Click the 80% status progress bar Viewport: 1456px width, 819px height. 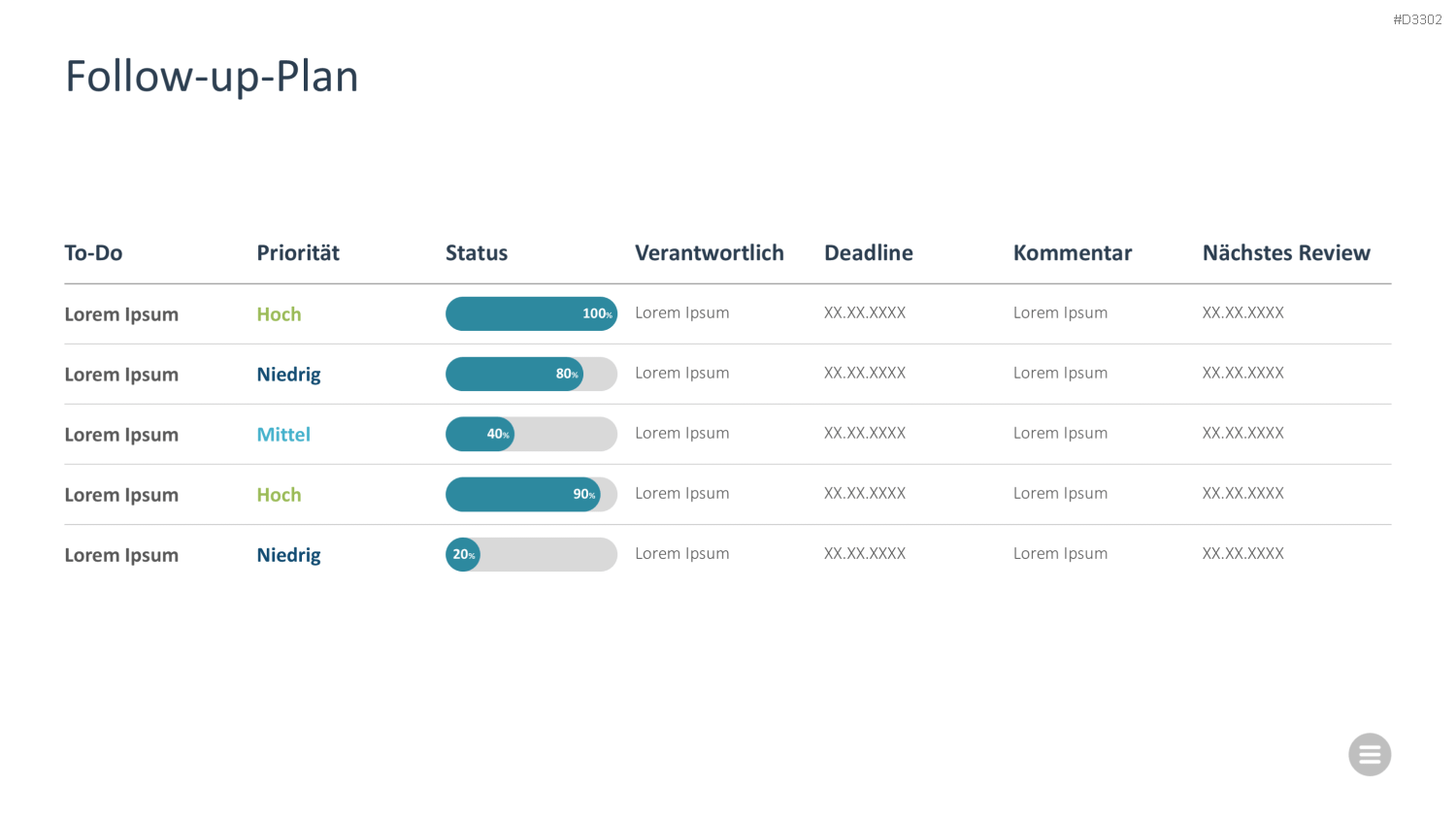[531, 374]
